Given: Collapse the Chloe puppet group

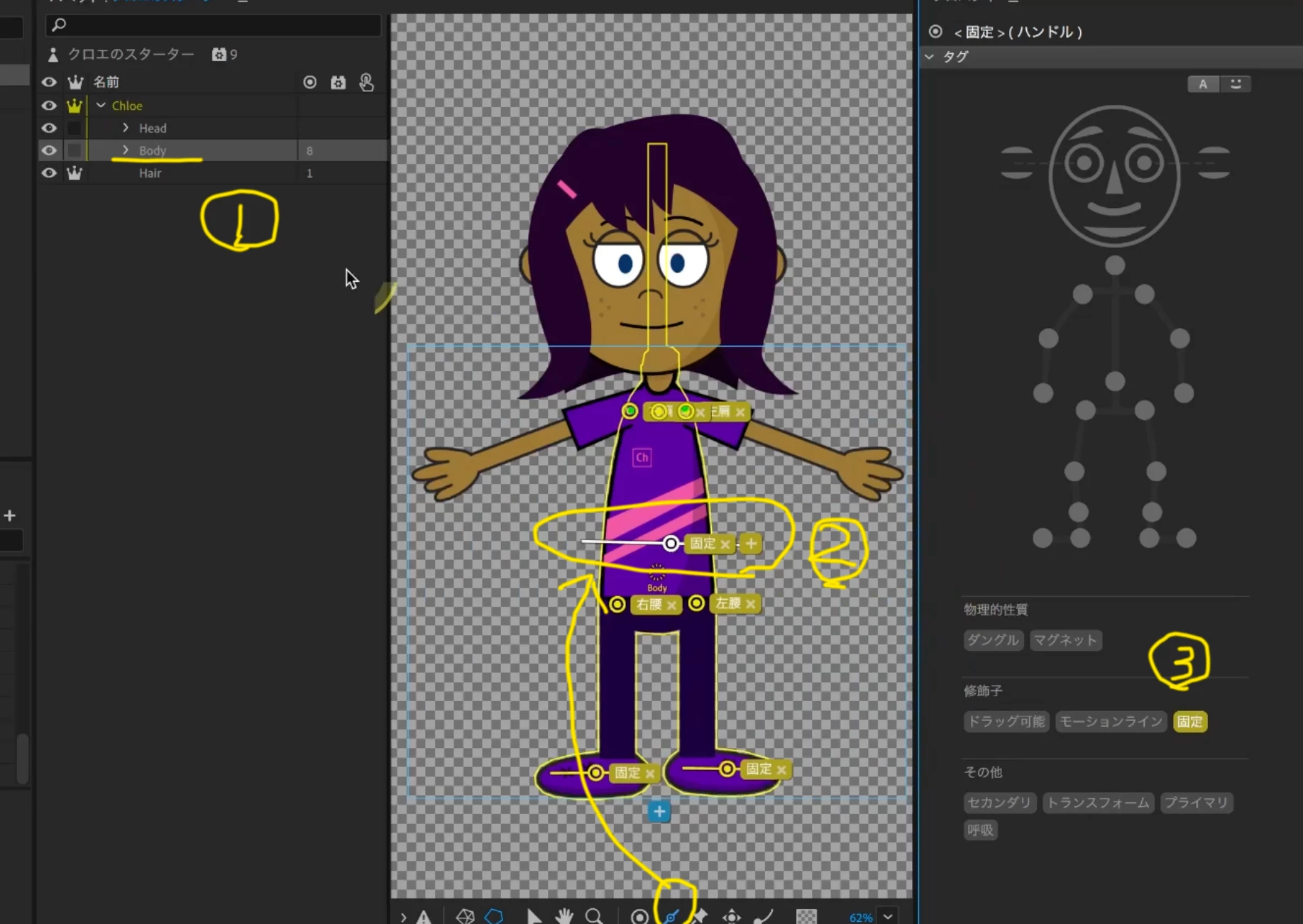Looking at the screenshot, I should (101, 105).
